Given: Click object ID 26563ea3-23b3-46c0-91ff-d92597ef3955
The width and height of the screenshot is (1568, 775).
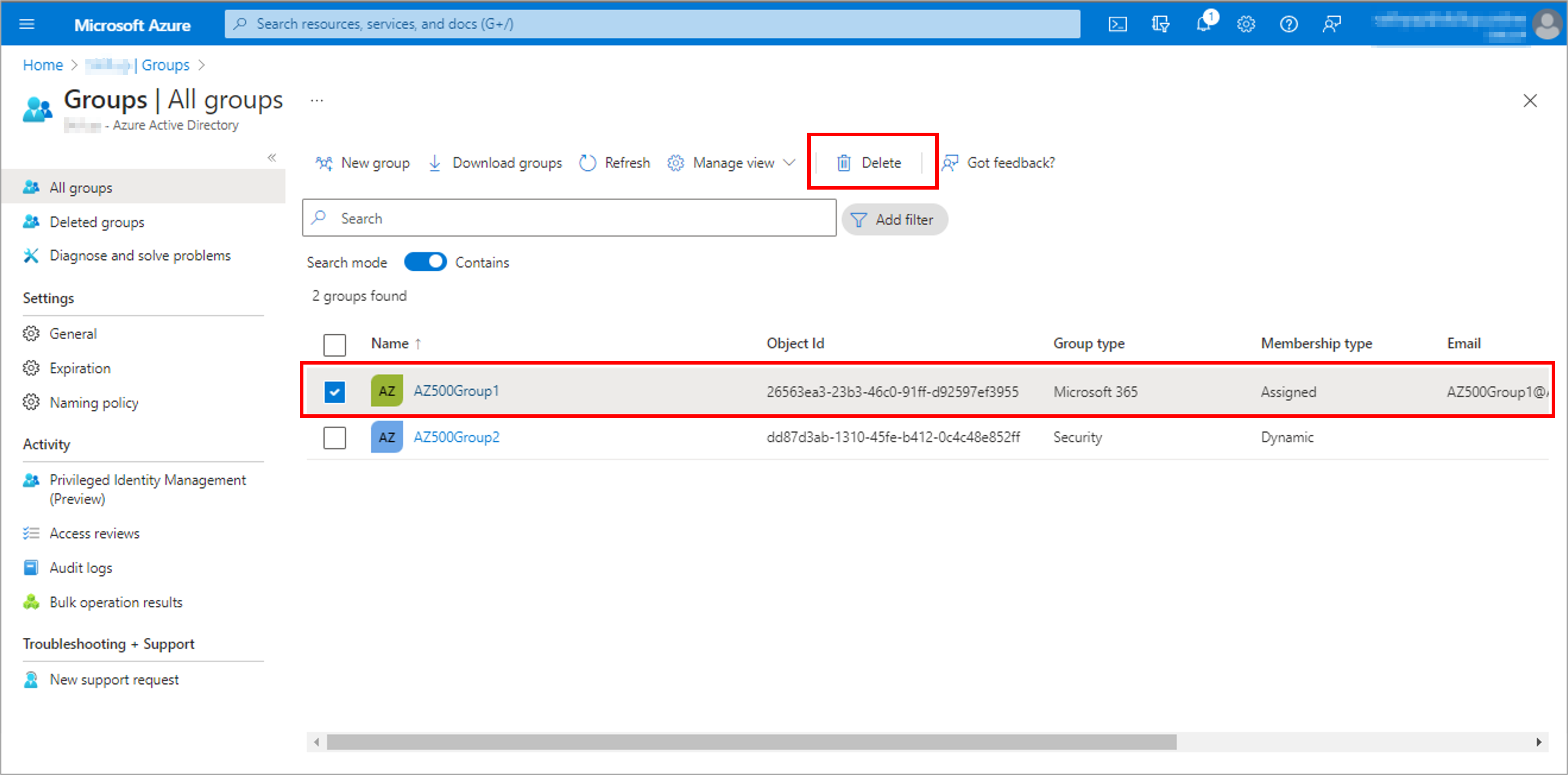Looking at the screenshot, I should click(x=892, y=392).
